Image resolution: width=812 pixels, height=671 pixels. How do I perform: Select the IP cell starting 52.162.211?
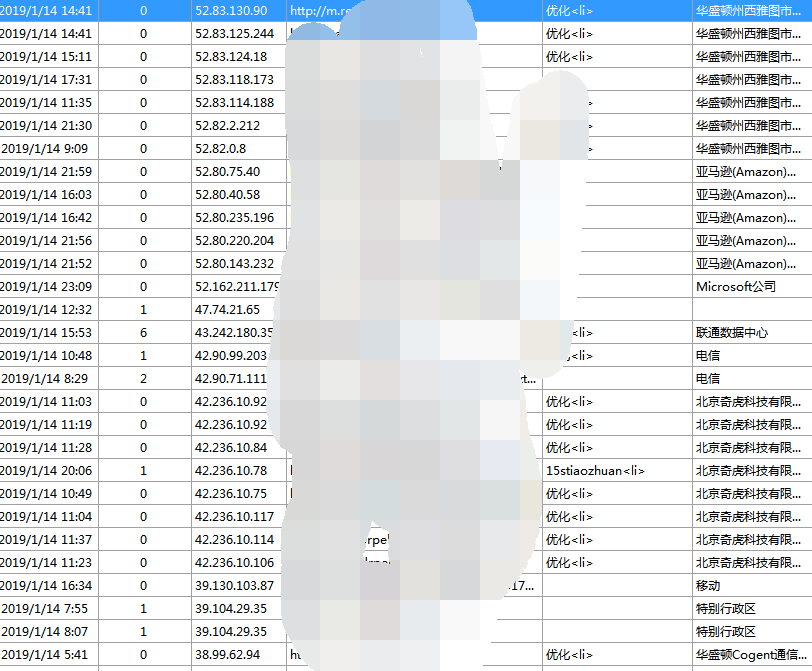(x=237, y=287)
